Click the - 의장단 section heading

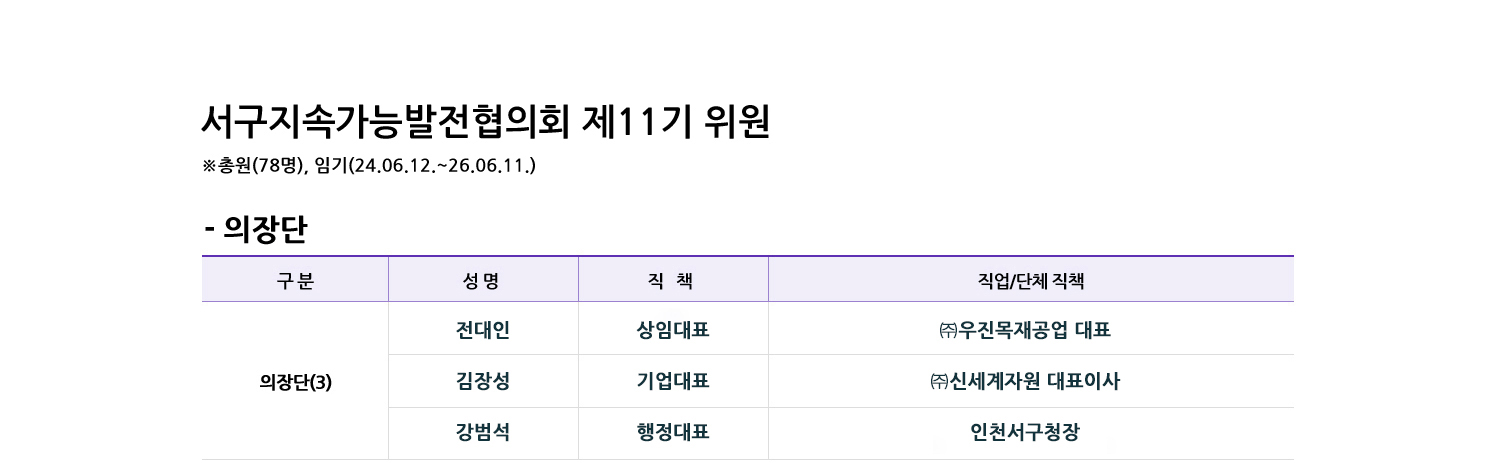[256, 231]
